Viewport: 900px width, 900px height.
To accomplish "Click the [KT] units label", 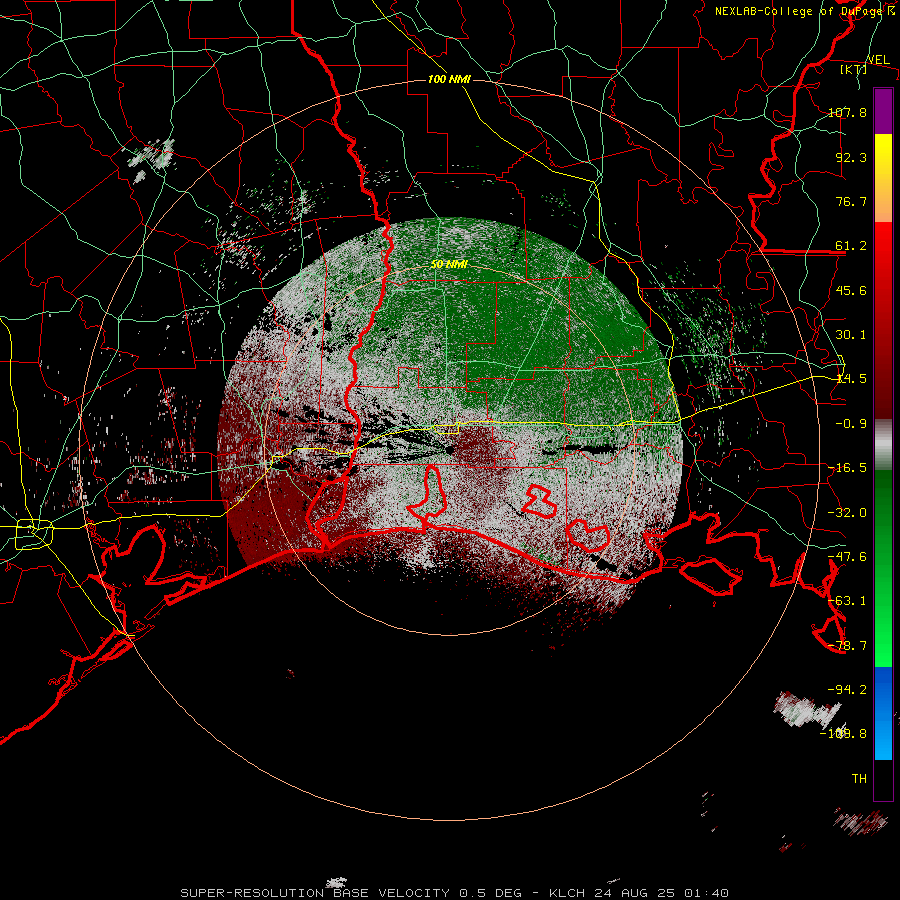I will [854, 69].
